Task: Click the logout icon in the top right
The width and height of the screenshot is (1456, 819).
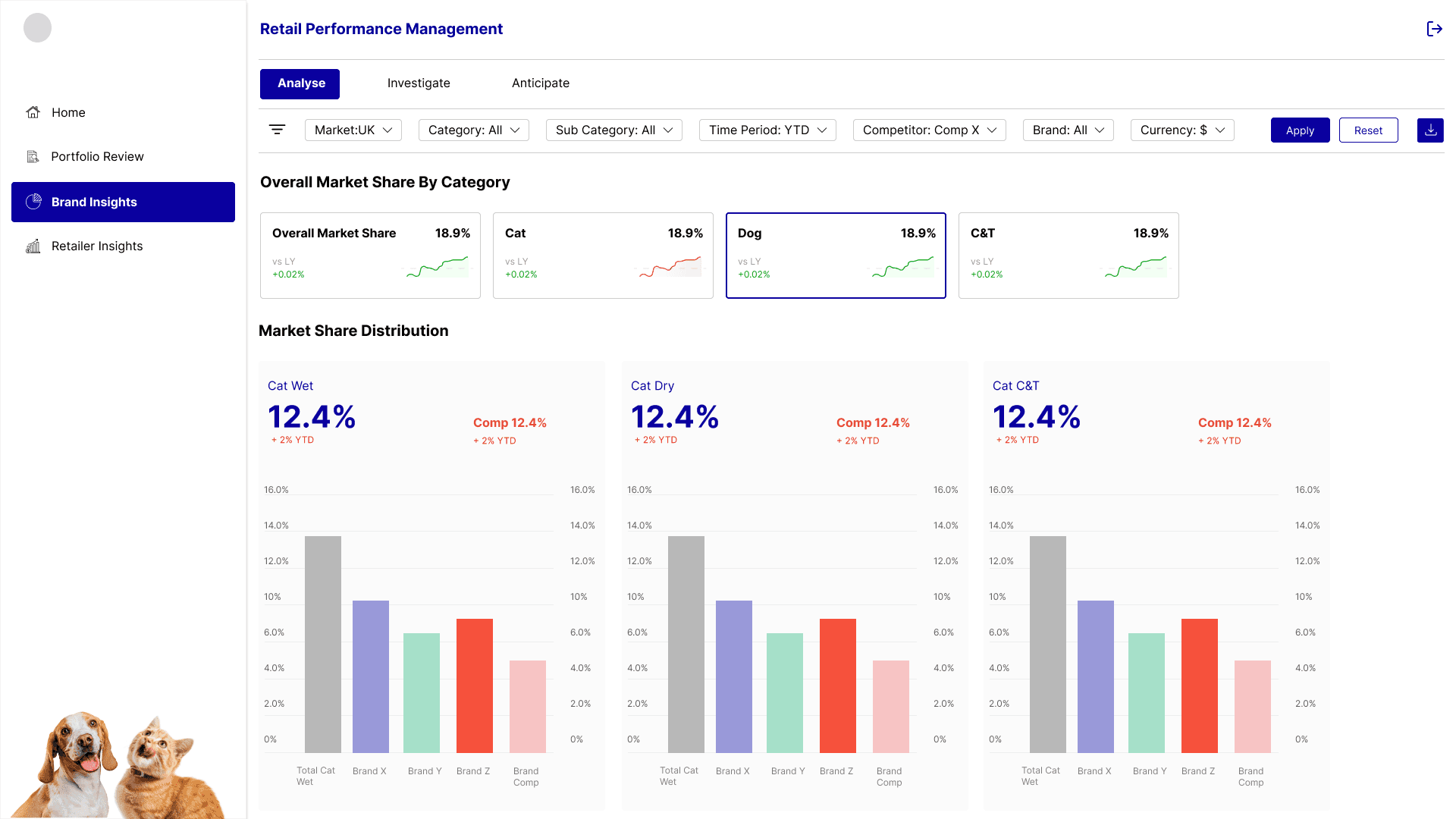Action: [1434, 29]
